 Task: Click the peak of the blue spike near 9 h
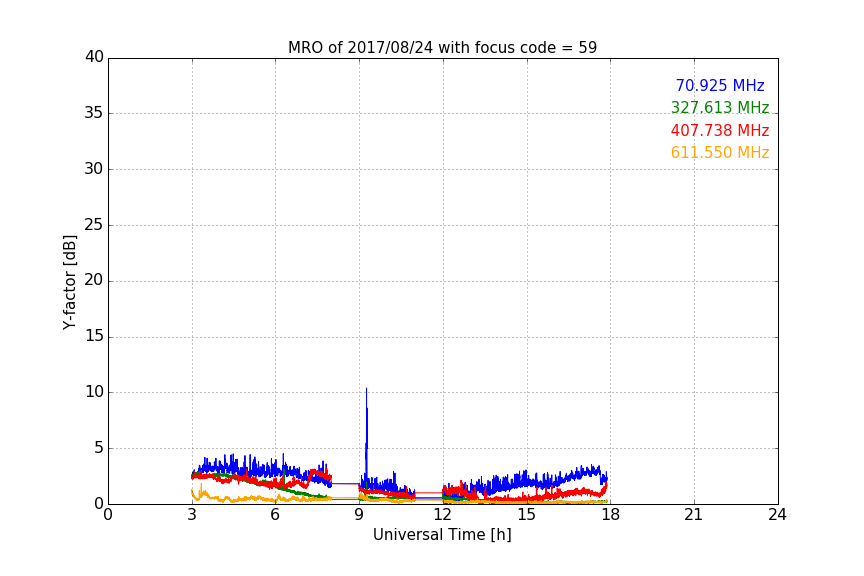pyautogui.click(x=366, y=389)
